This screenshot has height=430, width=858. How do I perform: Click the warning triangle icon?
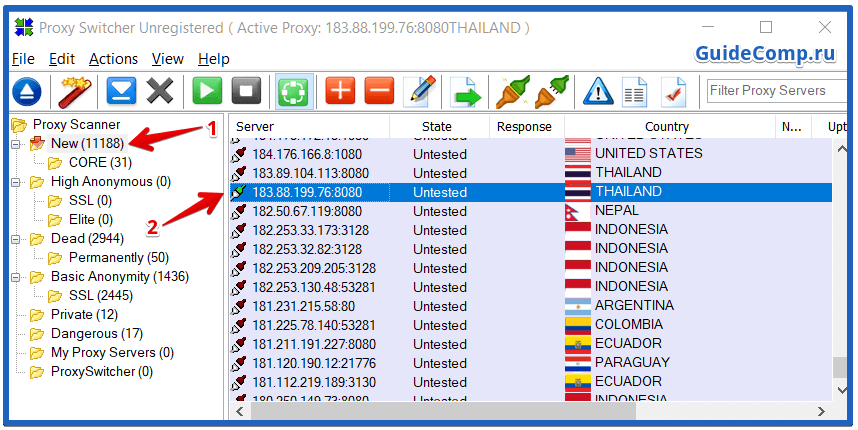pos(598,91)
